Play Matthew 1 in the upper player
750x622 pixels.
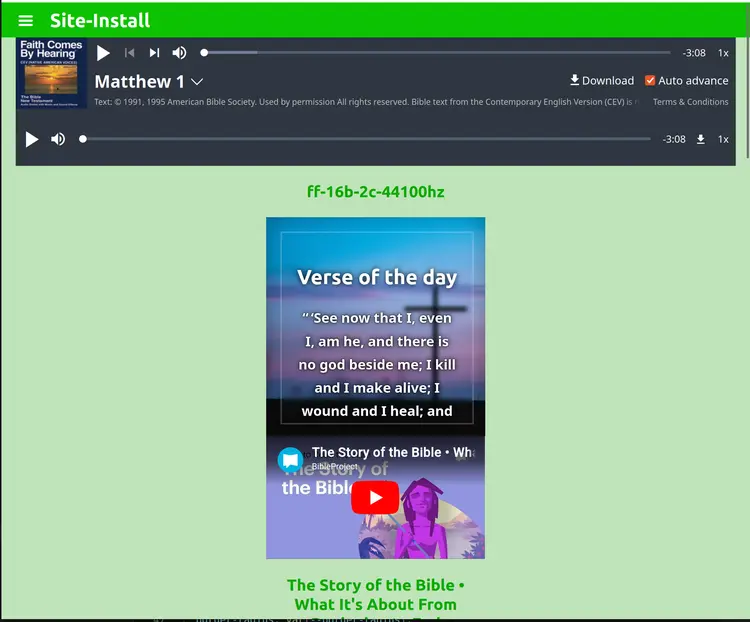(103, 53)
